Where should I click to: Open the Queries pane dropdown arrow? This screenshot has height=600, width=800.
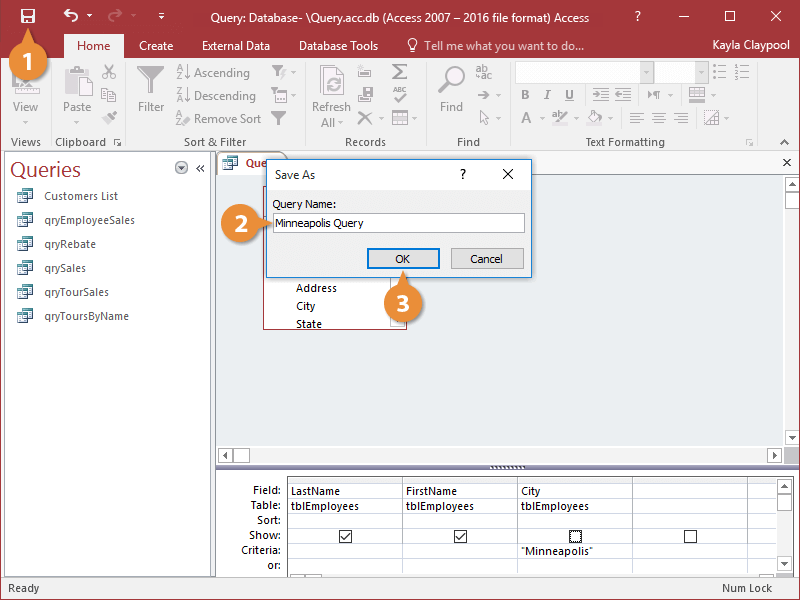181,168
